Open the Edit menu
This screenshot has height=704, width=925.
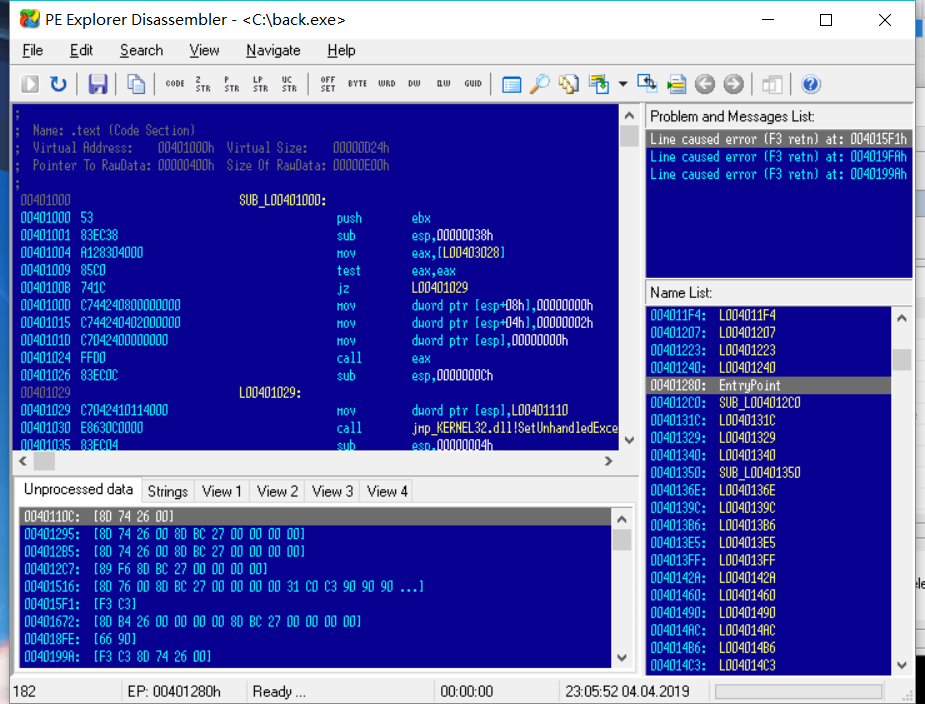[81, 51]
